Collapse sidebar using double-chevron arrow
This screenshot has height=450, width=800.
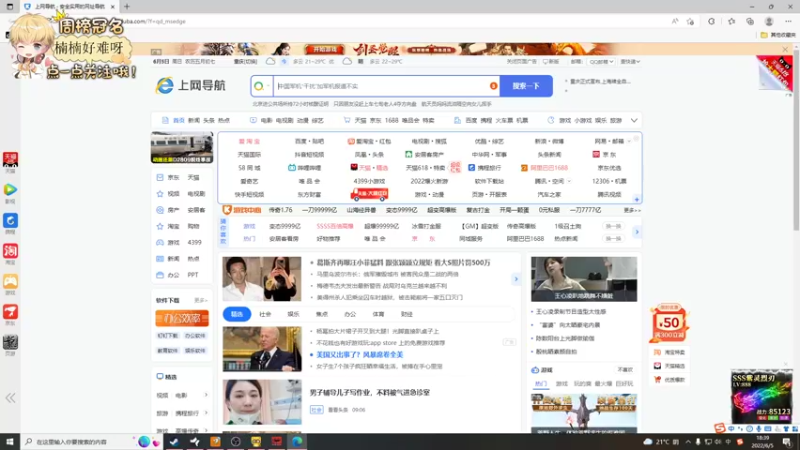10,398
